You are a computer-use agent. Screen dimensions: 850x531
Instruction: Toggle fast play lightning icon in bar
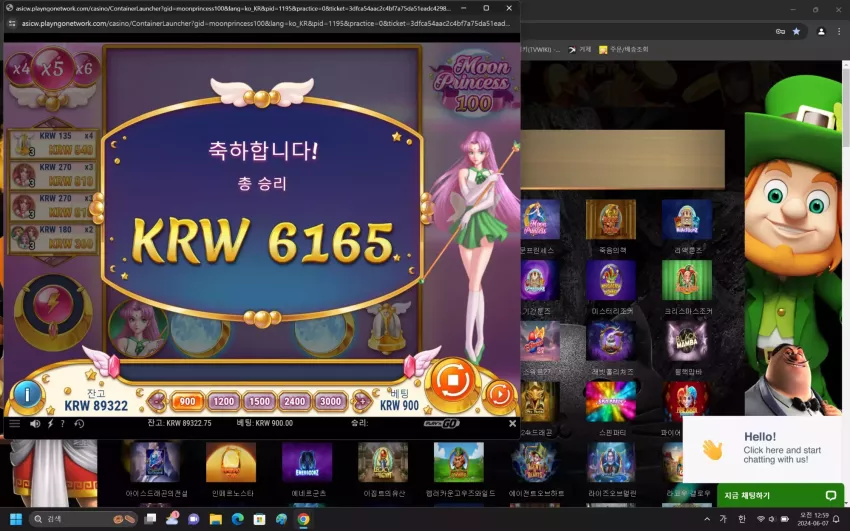point(50,424)
